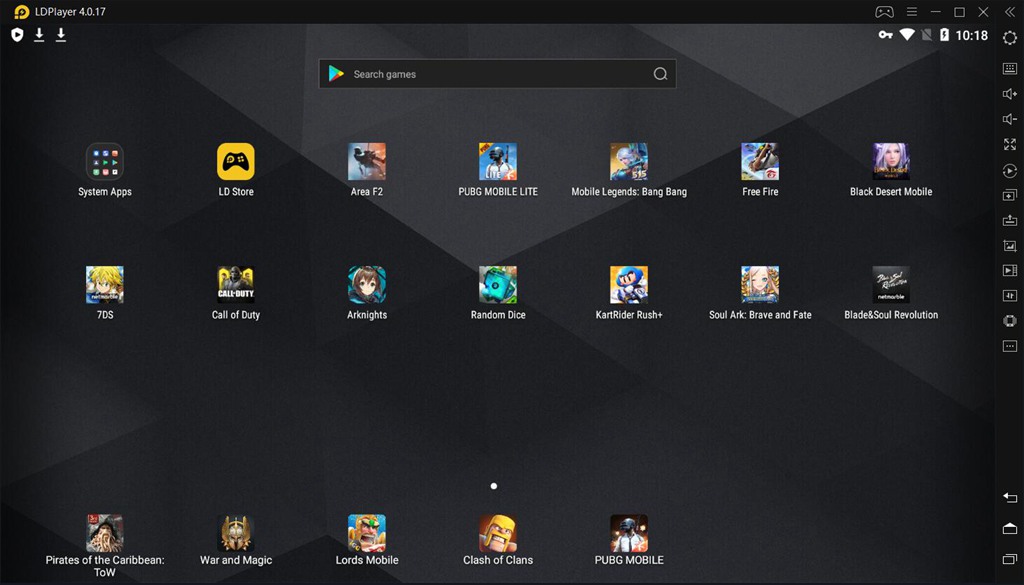Click the home screen page indicator dot

(x=494, y=486)
